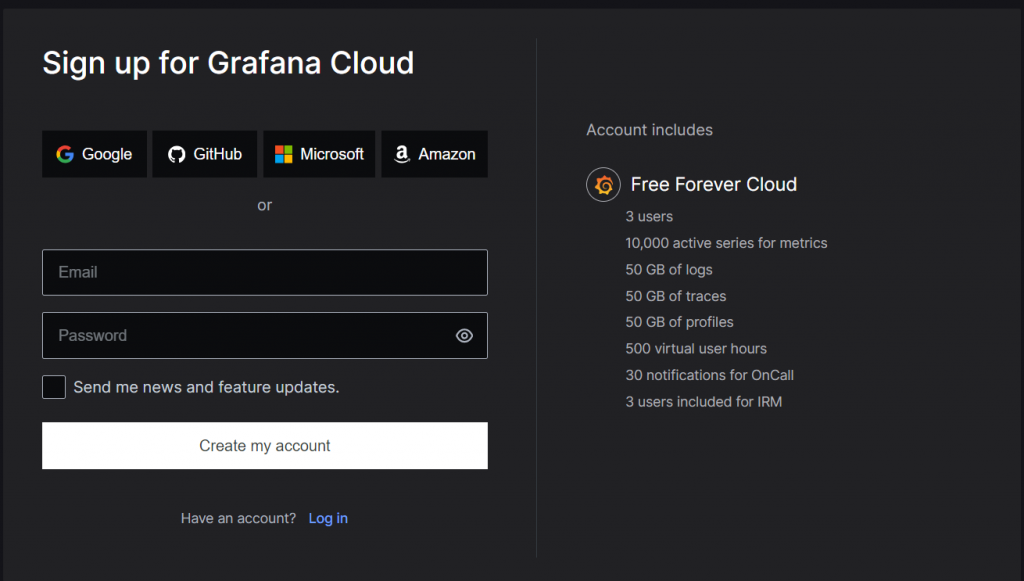This screenshot has width=1024, height=581.
Task: Click the '500 virtual user hours' item
Action: [696, 349]
